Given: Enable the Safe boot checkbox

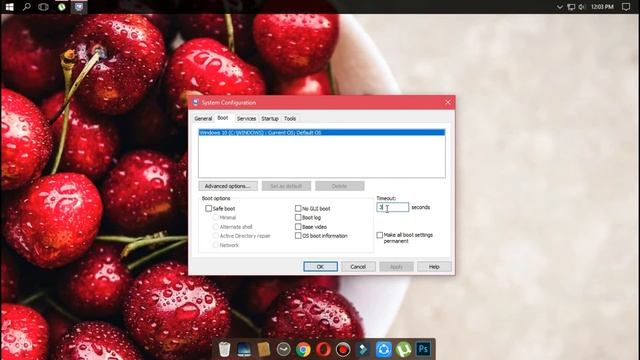Looking at the screenshot, I should click(209, 209).
